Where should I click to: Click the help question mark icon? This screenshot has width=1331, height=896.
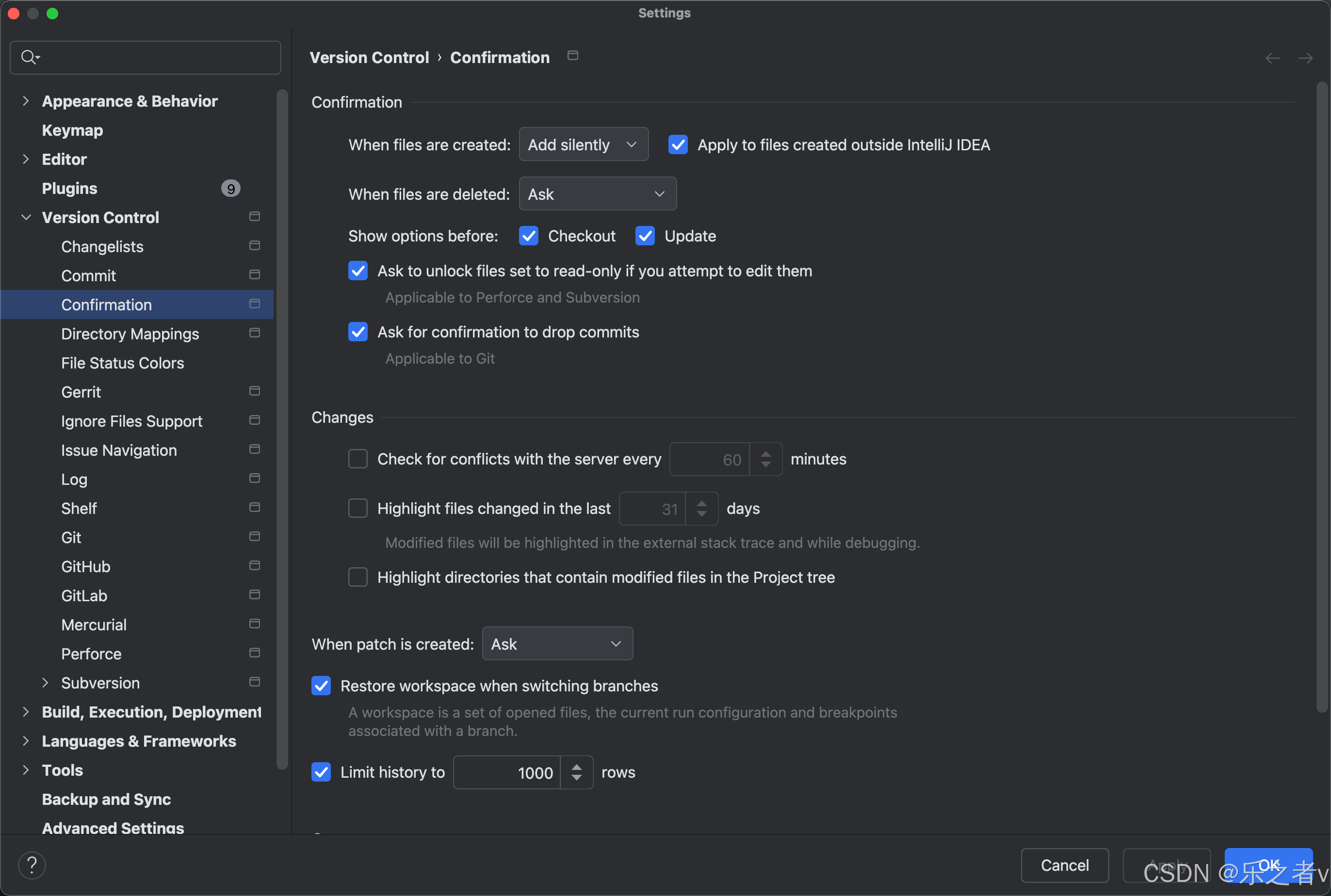[x=32, y=865]
